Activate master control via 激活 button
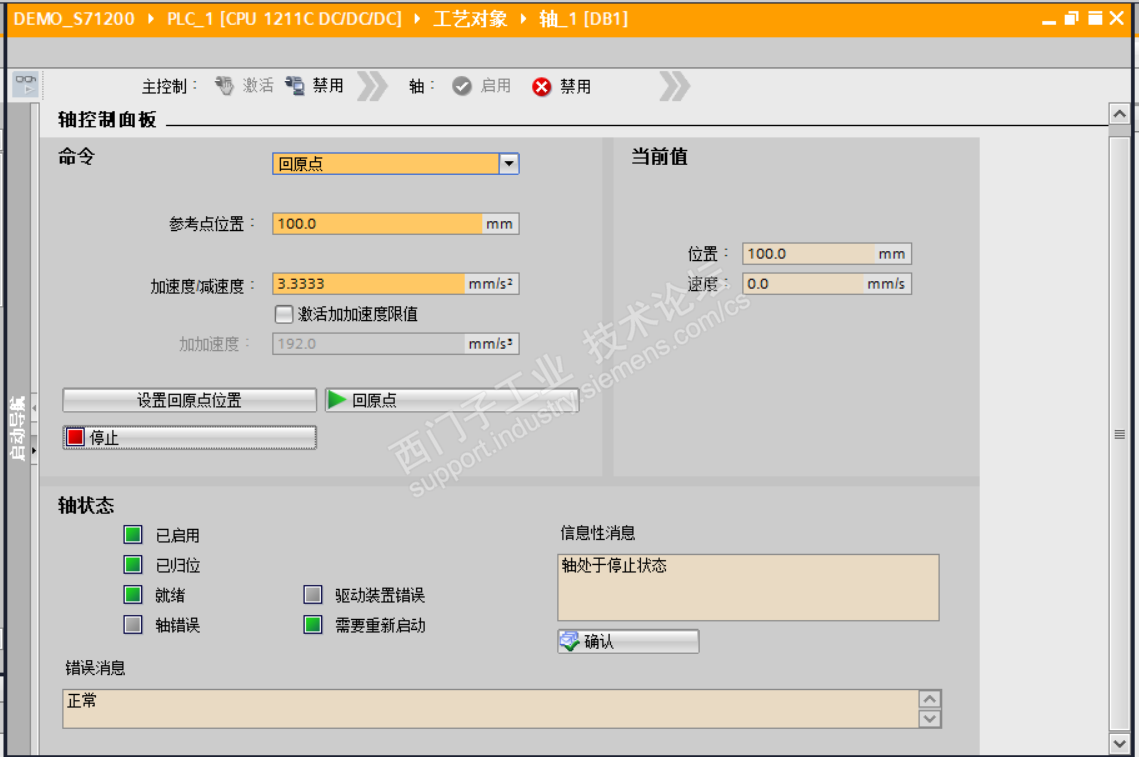This screenshot has width=1139, height=757. click(x=245, y=86)
